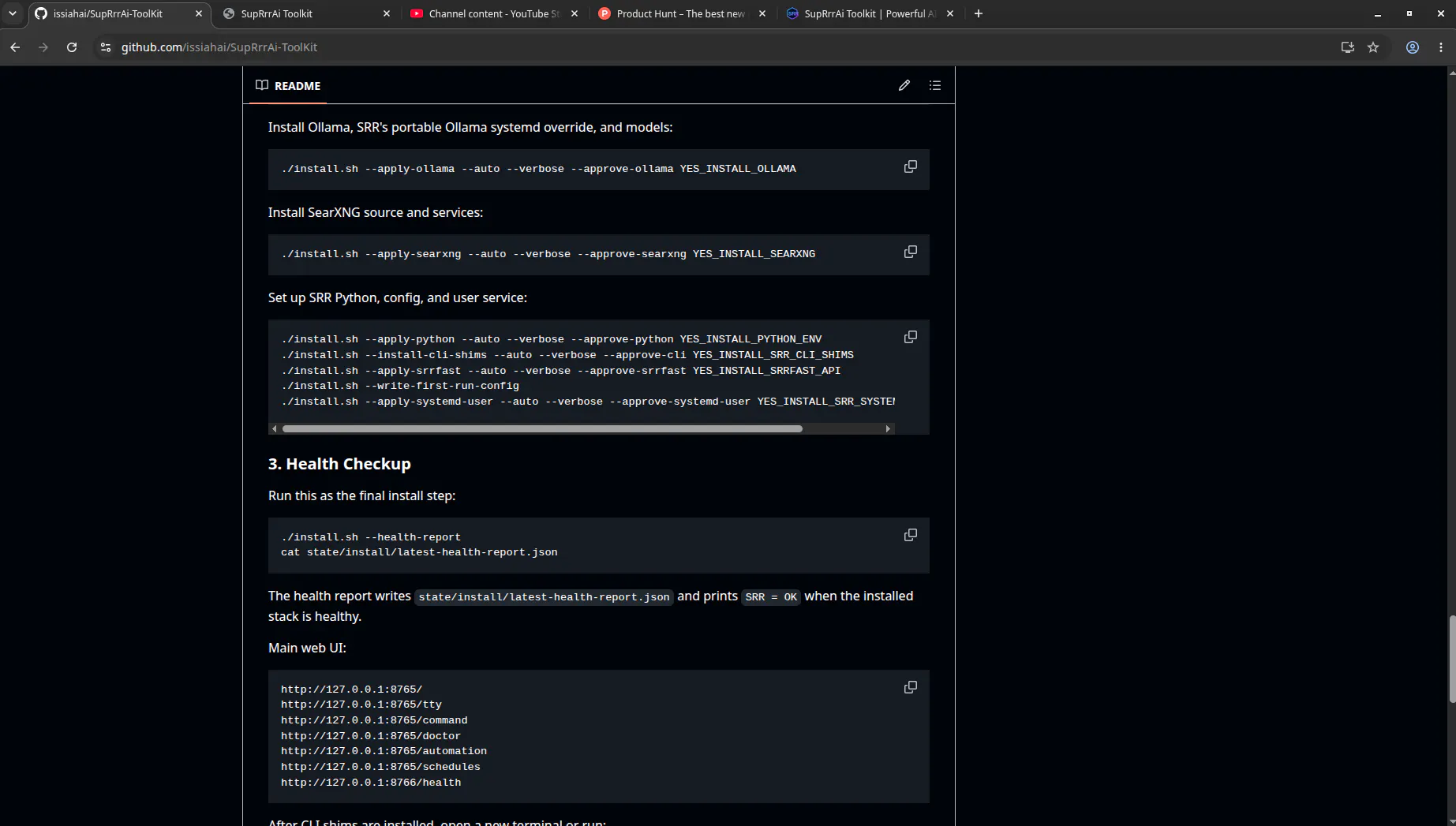Click the inline SRR = OK code
The image size is (1456, 826).
(771, 596)
